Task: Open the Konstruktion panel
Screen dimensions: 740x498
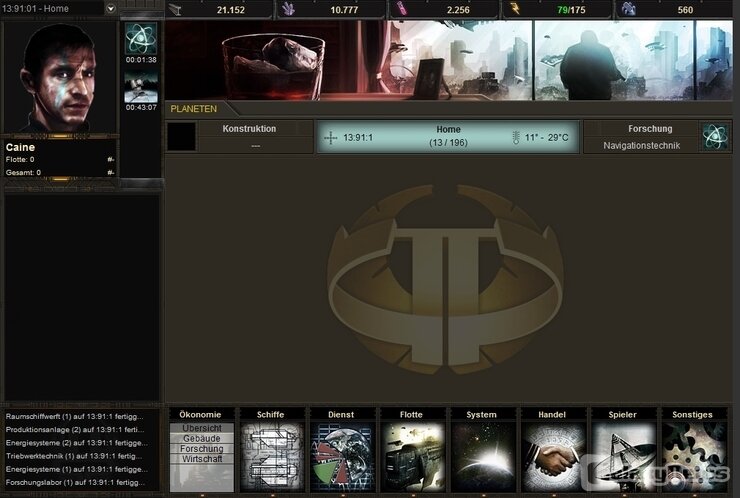Action: [x=255, y=136]
